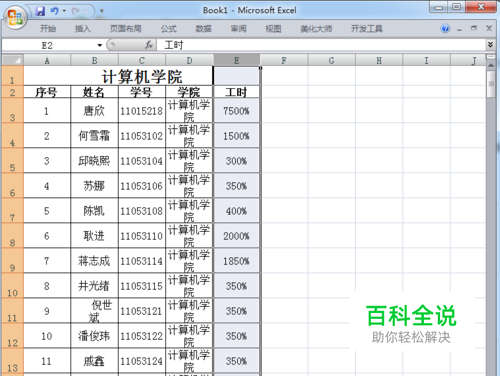The image size is (500, 376).
Task: Select the cell with name 蒋志成
Action: tap(94, 261)
